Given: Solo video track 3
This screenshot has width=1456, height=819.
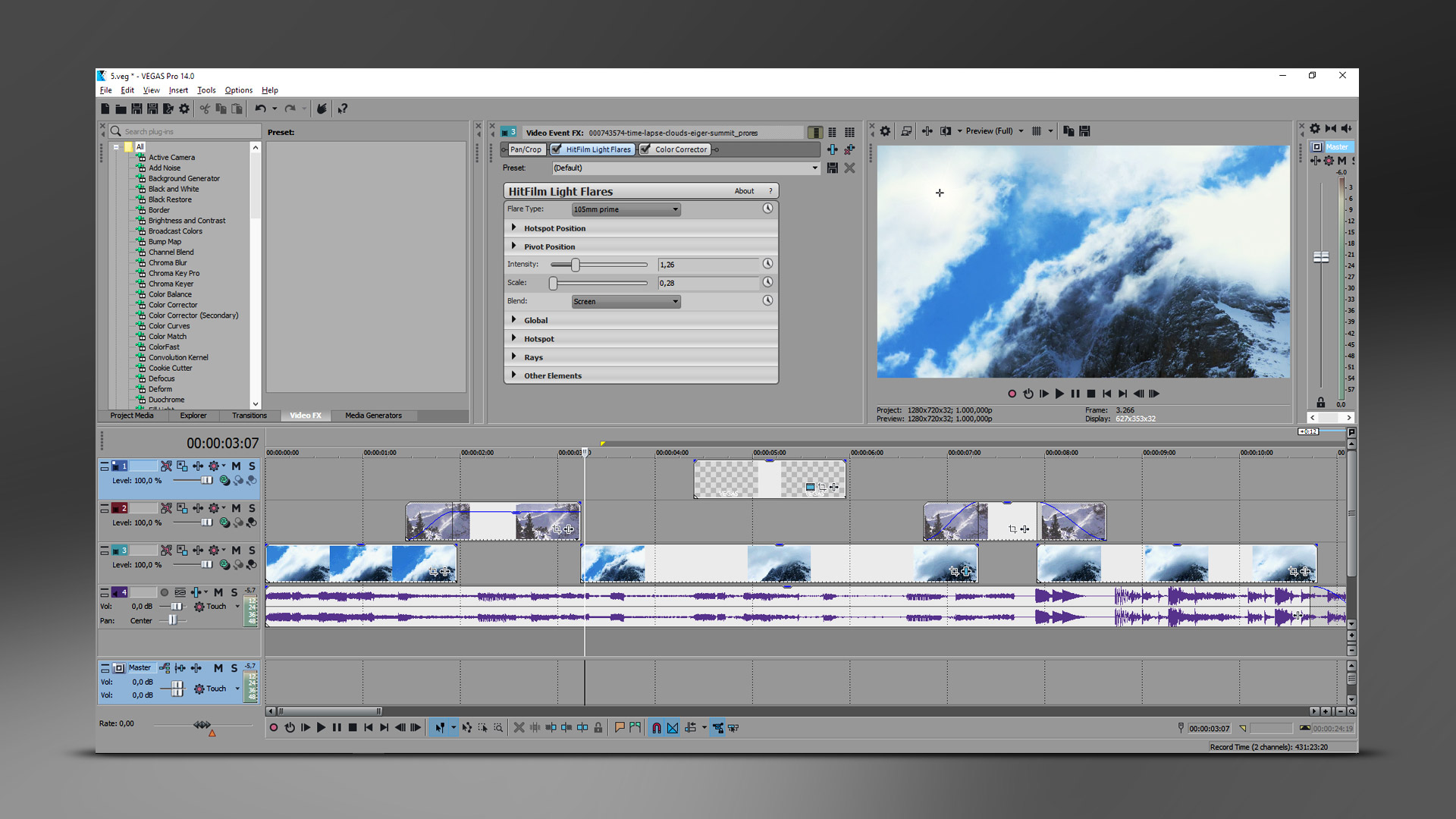Looking at the screenshot, I should click(252, 550).
